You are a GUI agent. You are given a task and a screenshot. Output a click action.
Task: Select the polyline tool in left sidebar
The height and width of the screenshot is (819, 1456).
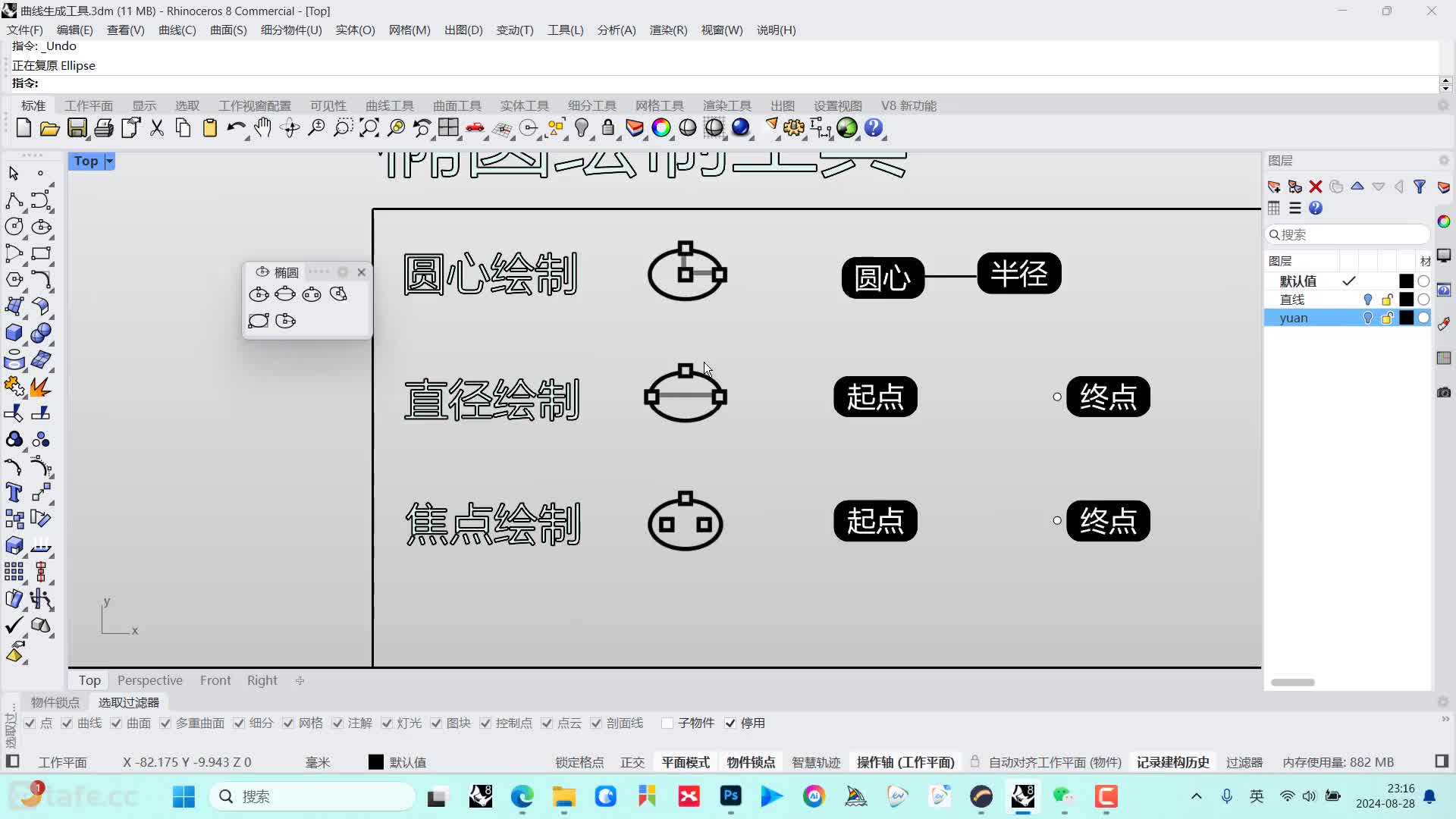(14, 200)
